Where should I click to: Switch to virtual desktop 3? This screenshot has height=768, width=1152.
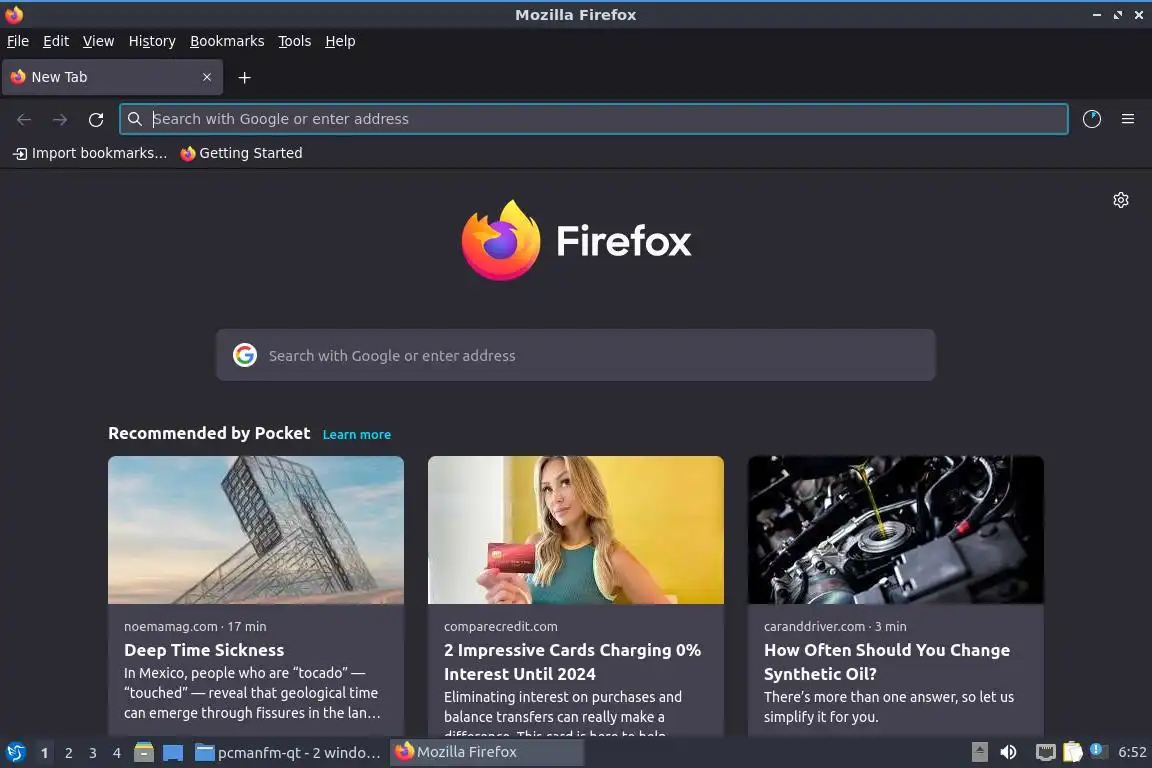93,753
